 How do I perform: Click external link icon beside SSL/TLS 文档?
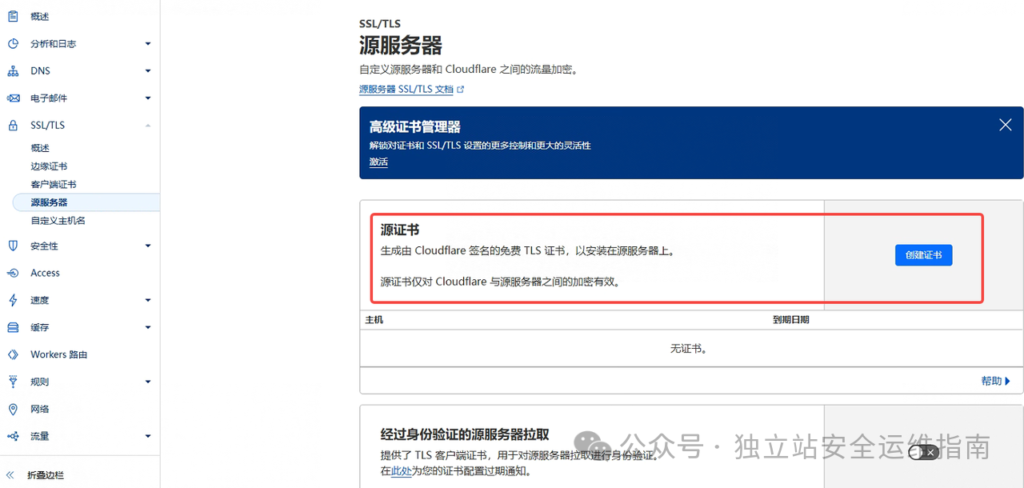tap(460, 89)
